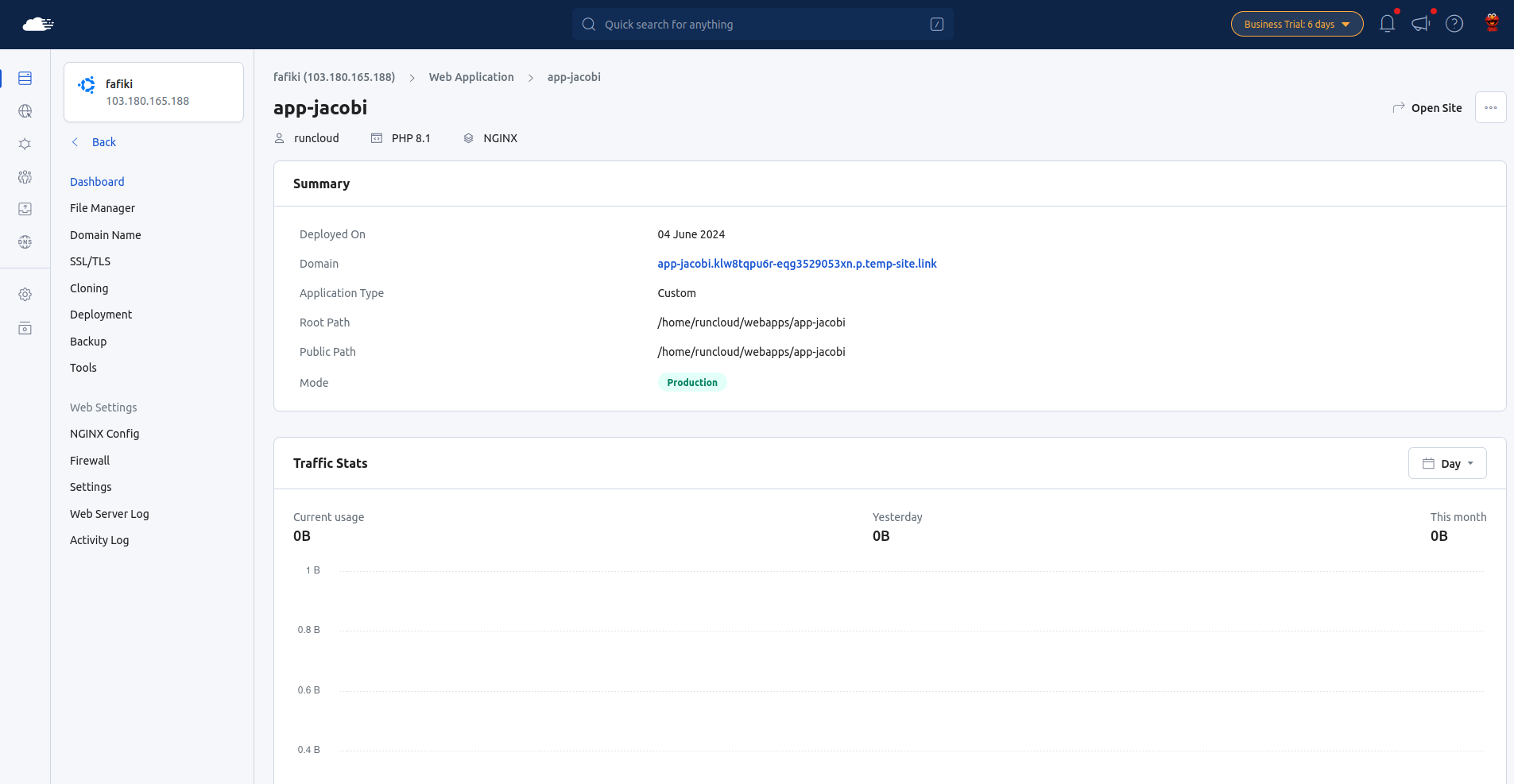
Task: Open SSL/TLS in the sidebar
Action: coord(91,261)
